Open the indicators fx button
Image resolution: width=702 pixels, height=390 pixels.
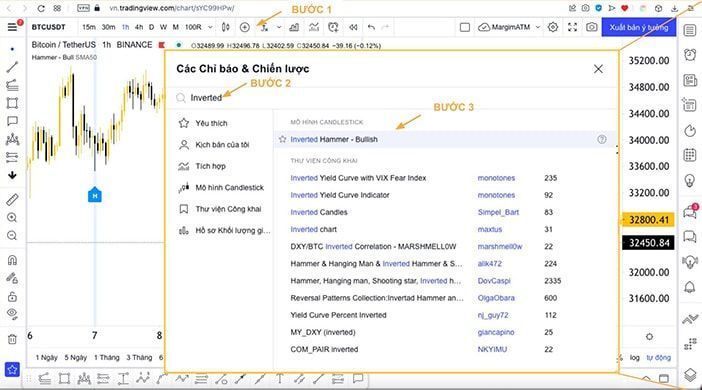pos(265,27)
